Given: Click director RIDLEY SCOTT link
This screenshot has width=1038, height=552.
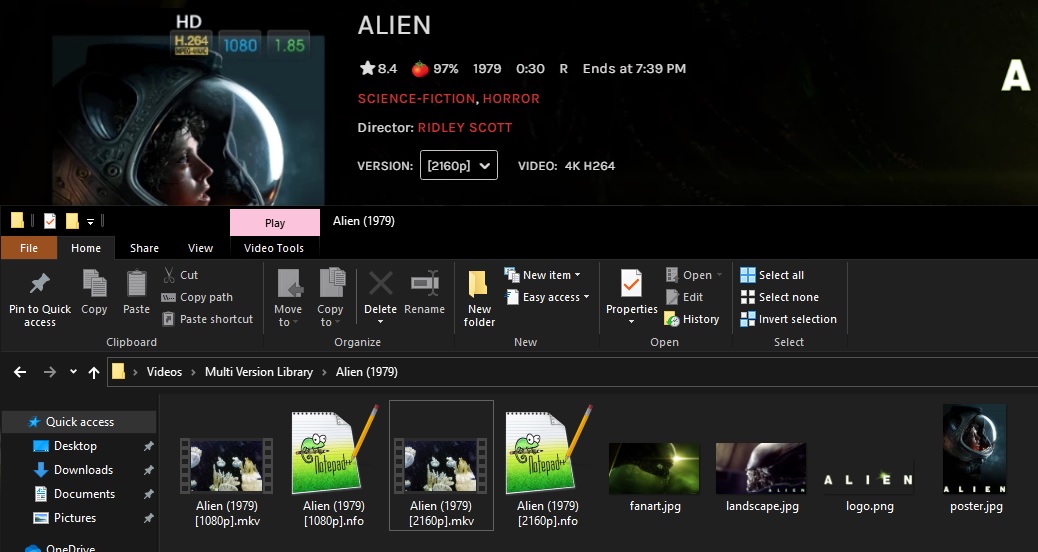Looking at the screenshot, I should coord(465,128).
